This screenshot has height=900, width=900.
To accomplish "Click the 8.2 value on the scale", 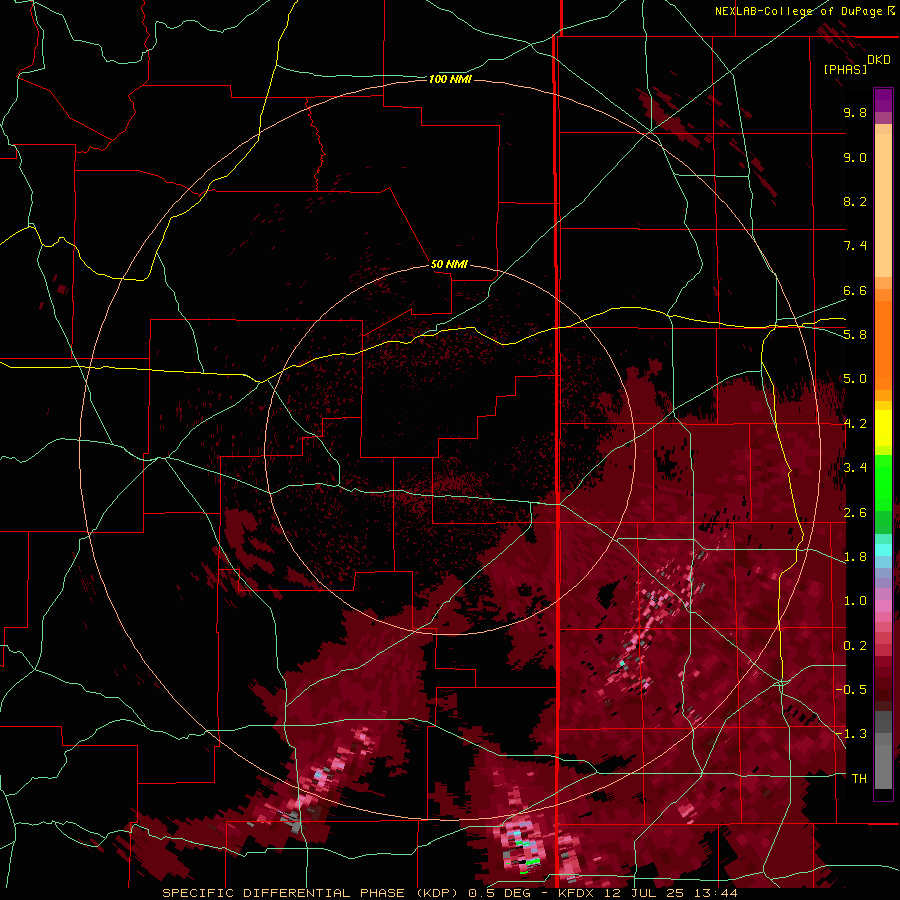I will coord(855,202).
